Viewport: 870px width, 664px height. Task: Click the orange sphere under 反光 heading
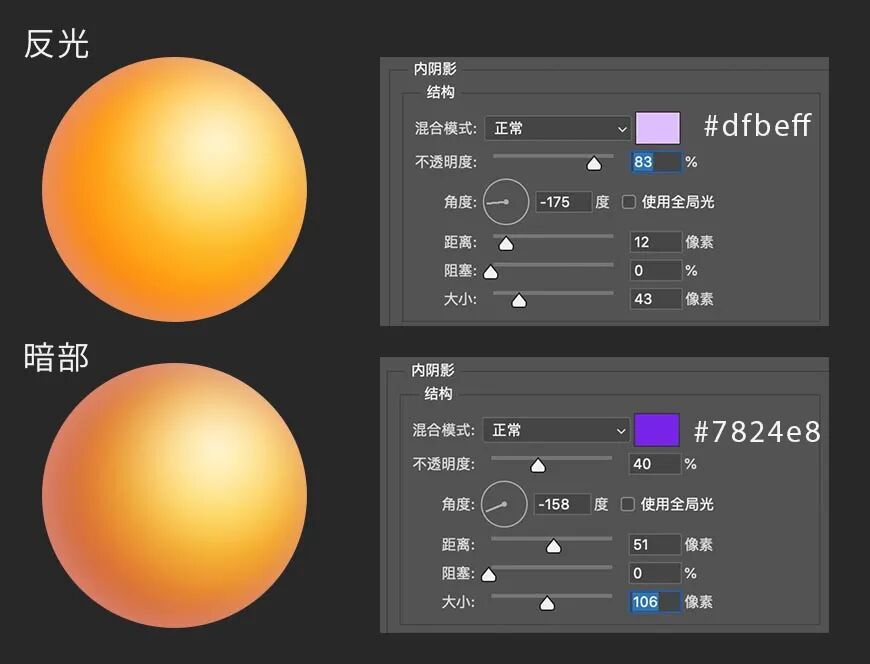174,189
